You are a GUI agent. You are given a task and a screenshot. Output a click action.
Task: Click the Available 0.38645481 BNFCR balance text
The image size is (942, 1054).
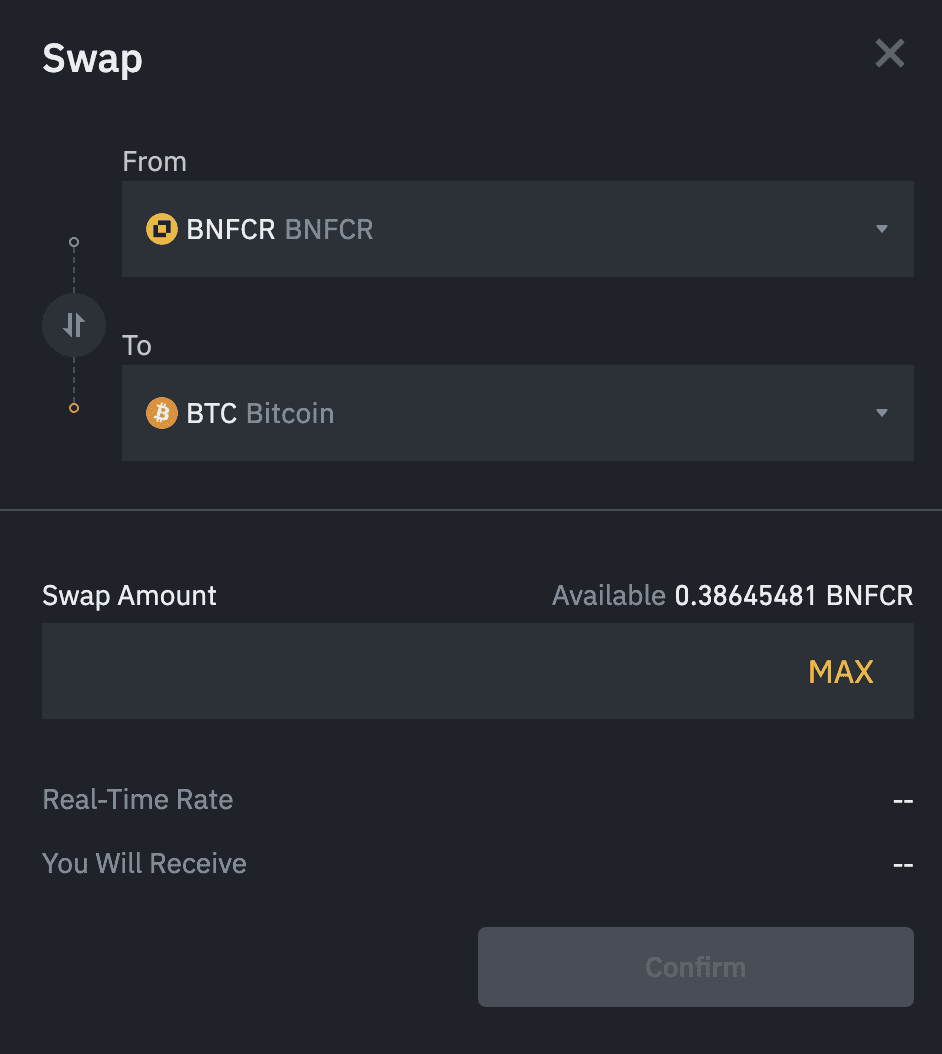732,595
